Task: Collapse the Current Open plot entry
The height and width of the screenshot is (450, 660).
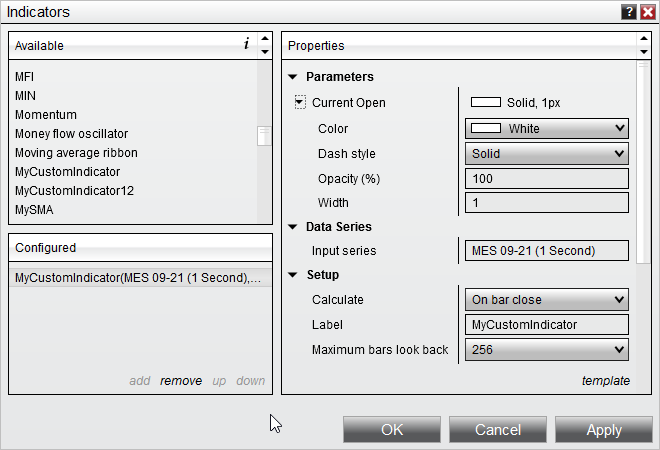Action: [299, 102]
